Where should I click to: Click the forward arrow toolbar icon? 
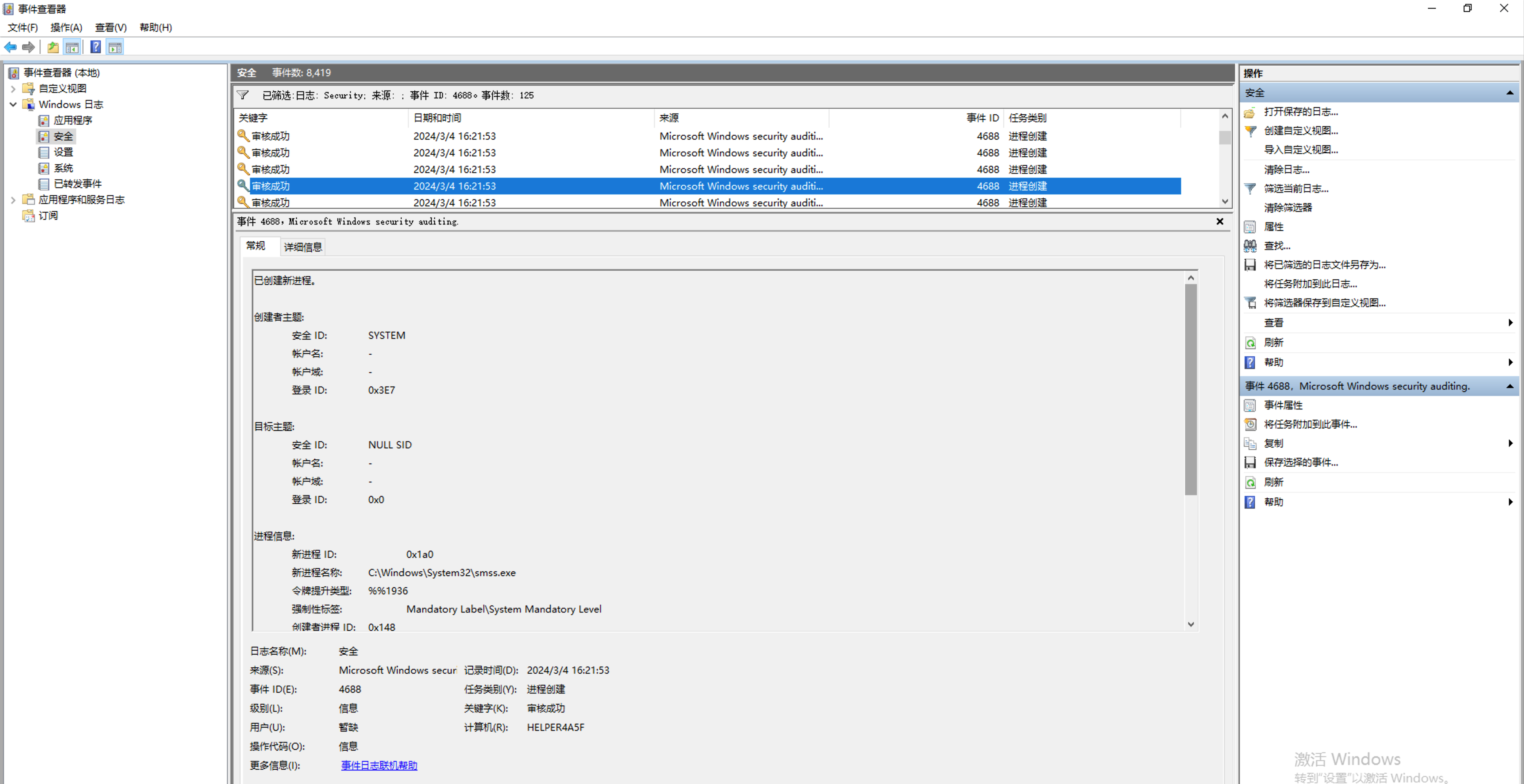click(29, 47)
